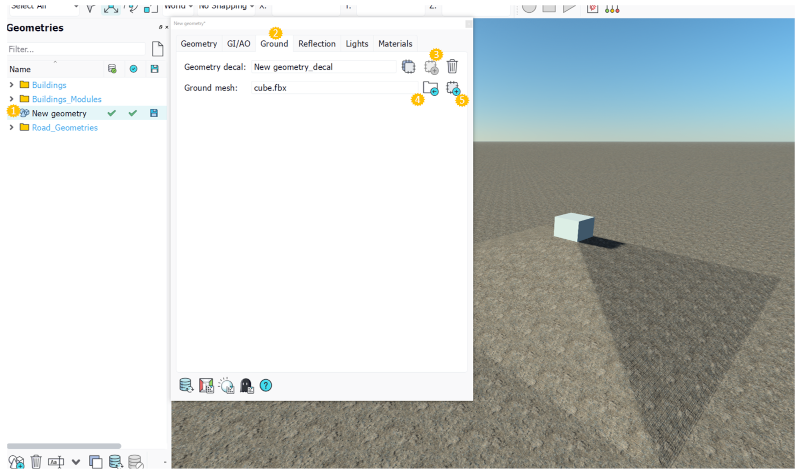Image resolution: width=800 pixels, height=474 pixels.
Task: Click the create new geometry decal icon
Action: click(x=431, y=67)
